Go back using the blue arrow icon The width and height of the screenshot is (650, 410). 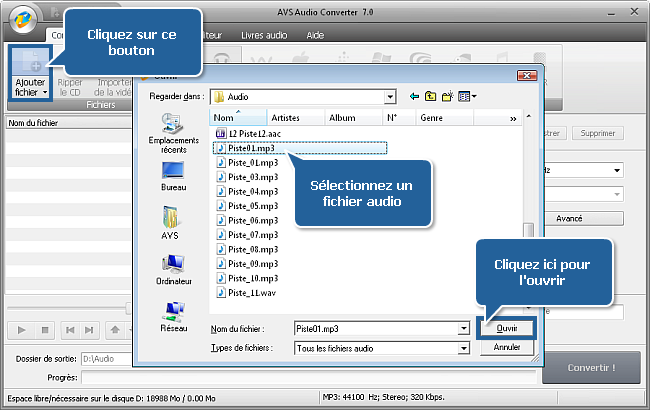point(414,97)
